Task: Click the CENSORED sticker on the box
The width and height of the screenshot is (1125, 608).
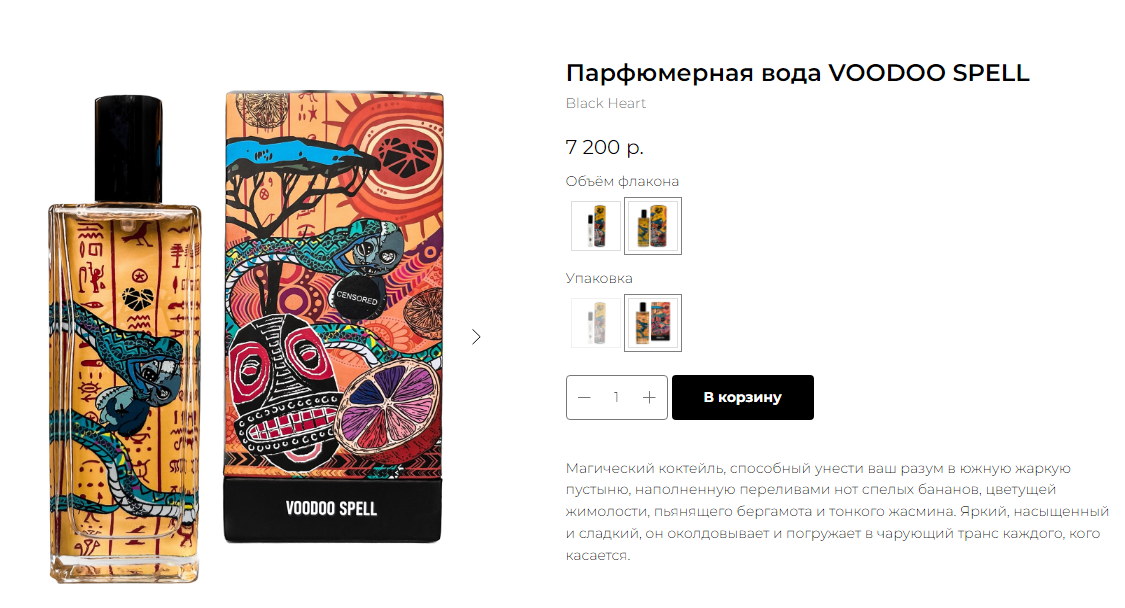Action: (357, 297)
